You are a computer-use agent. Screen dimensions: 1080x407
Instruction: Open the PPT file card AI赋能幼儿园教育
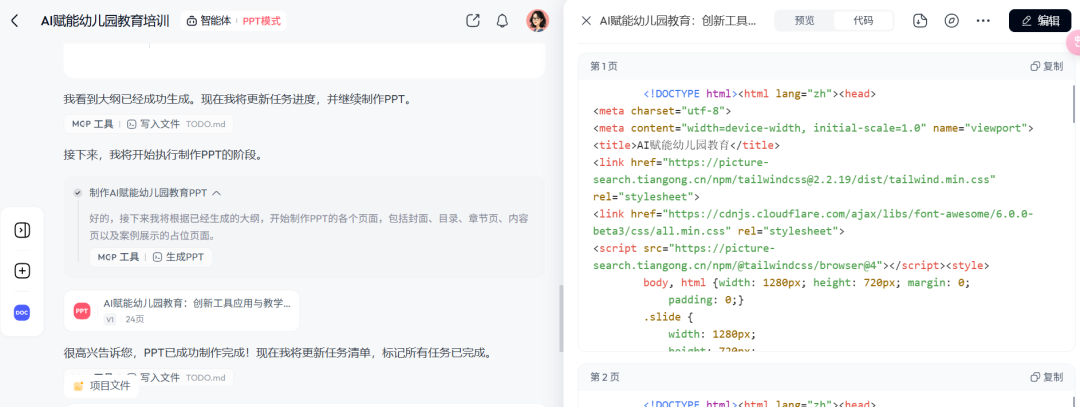click(182, 311)
